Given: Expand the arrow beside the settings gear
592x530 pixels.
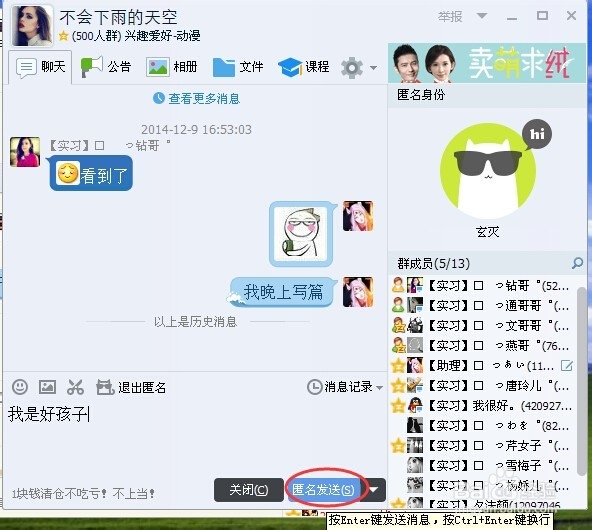Looking at the screenshot, I should [373, 68].
